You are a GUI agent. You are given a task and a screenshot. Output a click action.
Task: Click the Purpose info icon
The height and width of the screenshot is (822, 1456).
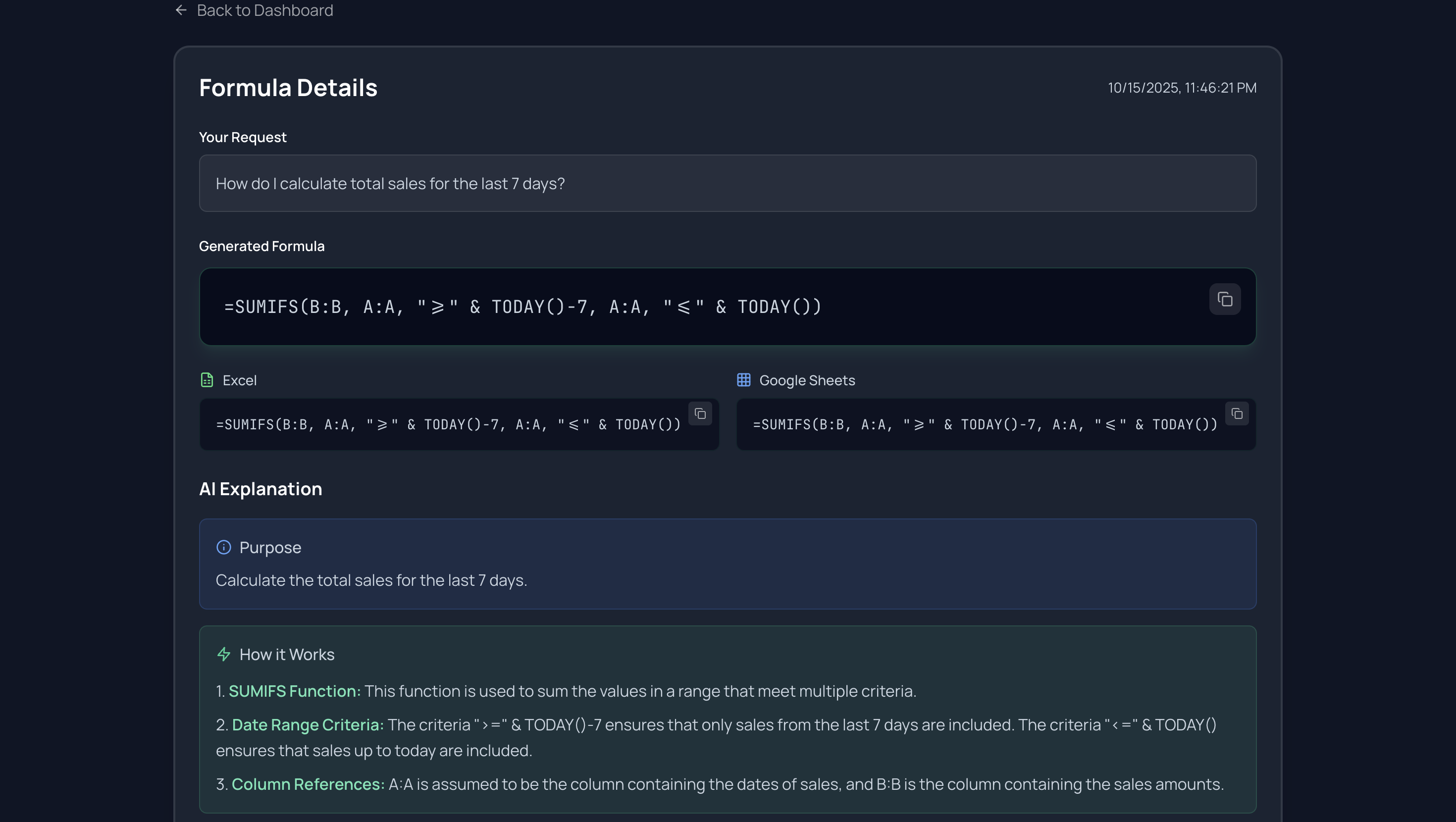pyautogui.click(x=224, y=547)
